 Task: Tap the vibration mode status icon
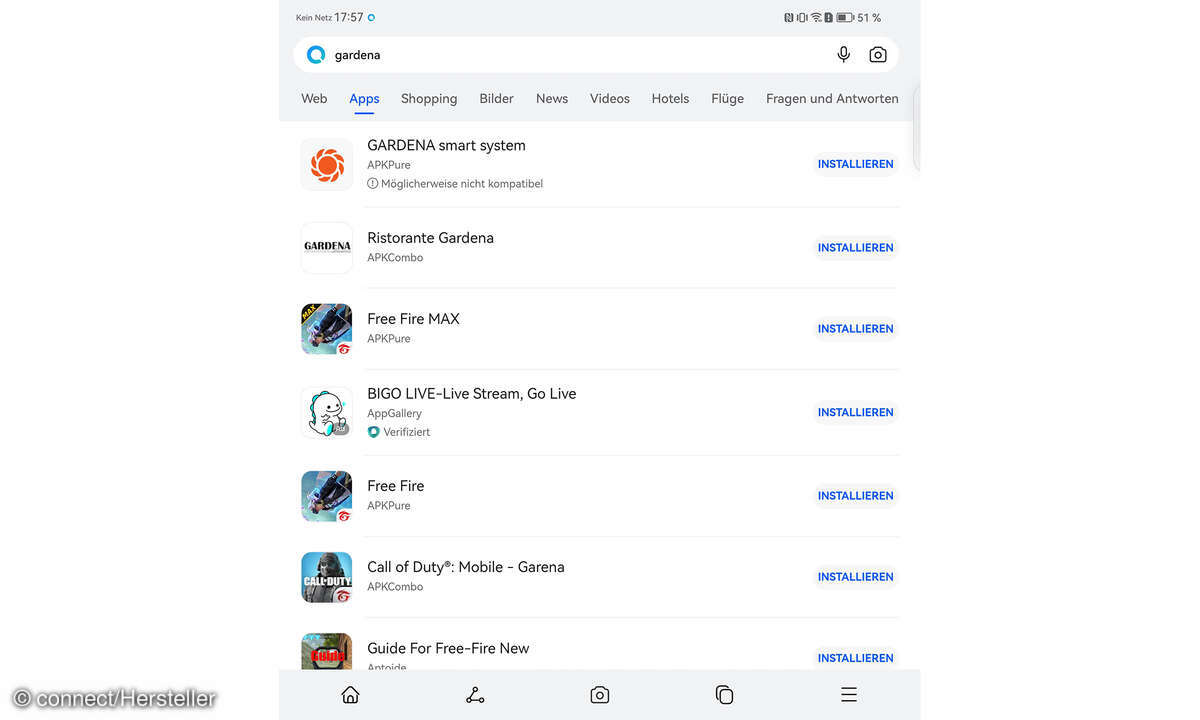(802, 18)
